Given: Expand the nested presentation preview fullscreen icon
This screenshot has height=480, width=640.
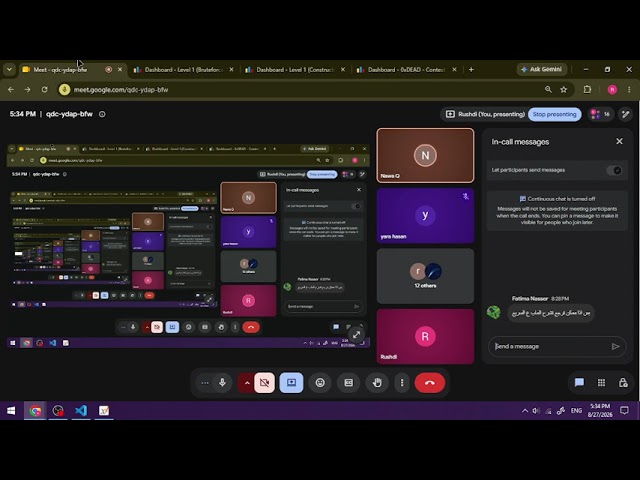Looking at the screenshot, I should pyautogui.click(x=356, y=335).
